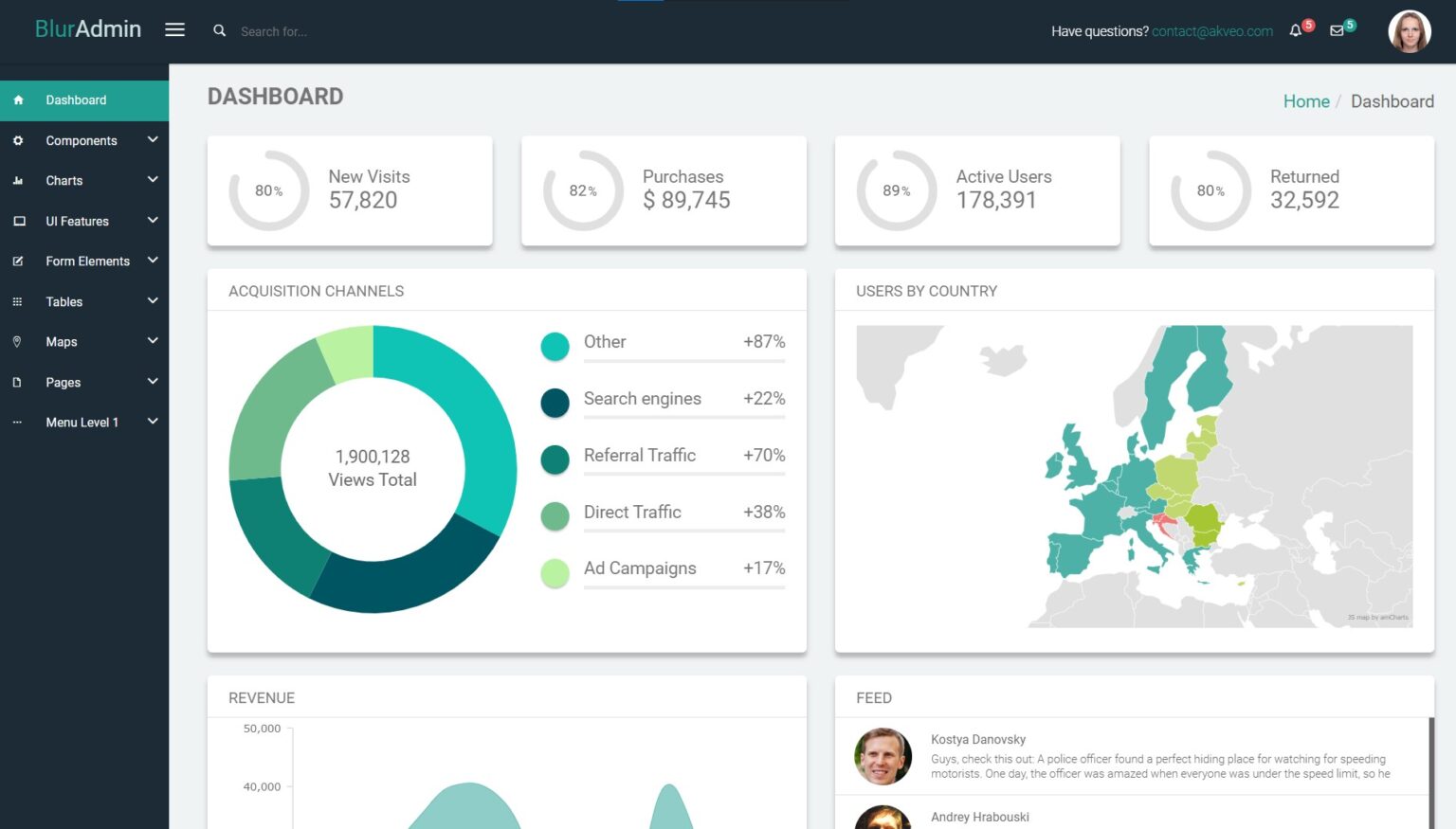Open the profile via the avatar photo
Screen dimensions: 1456x829
tap(1410, 30)
